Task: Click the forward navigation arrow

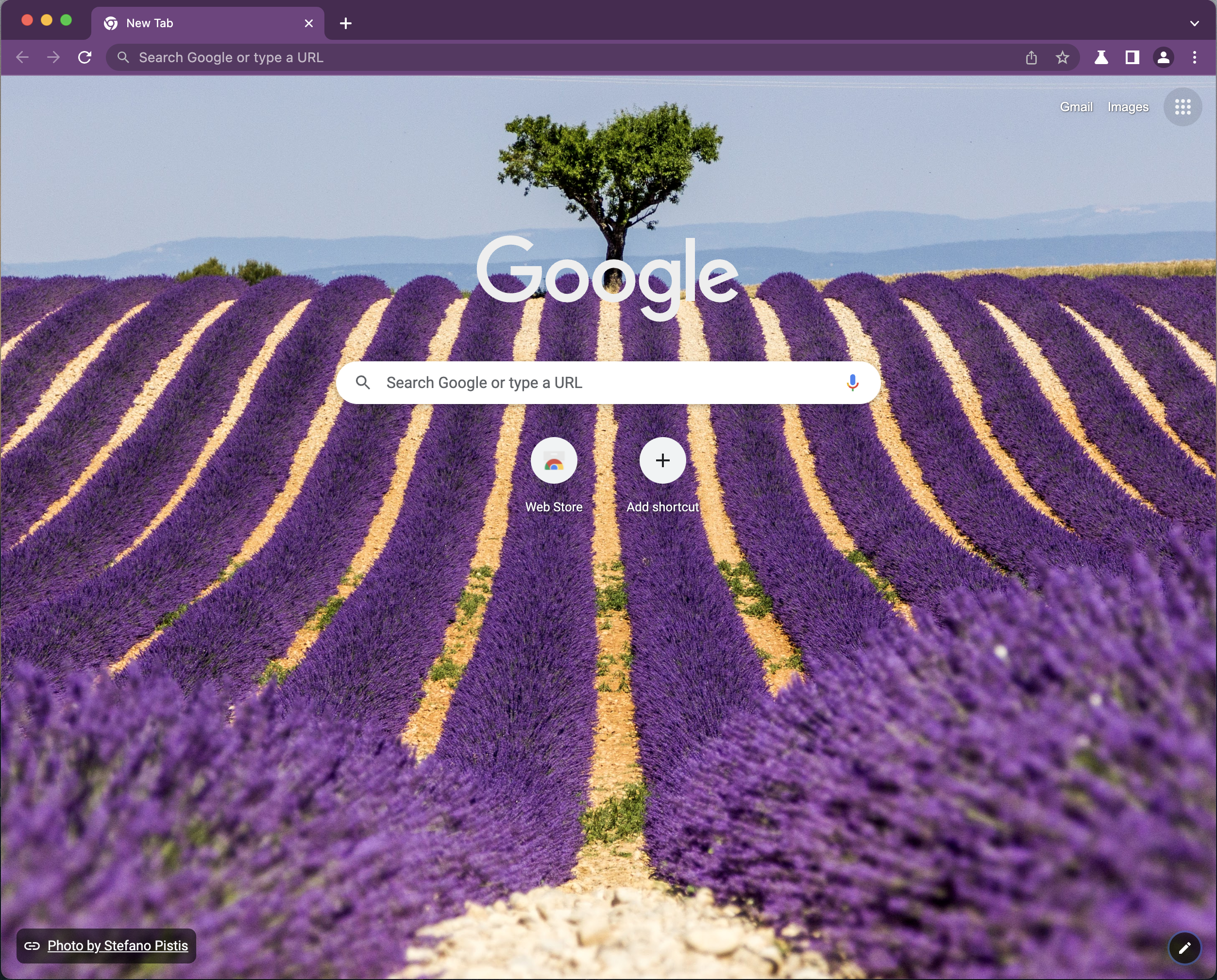Action: tap(53, 58)
